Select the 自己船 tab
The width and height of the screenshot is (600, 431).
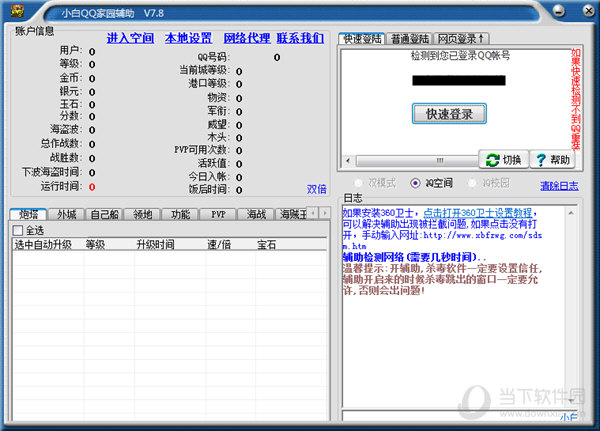pos(104,214)
